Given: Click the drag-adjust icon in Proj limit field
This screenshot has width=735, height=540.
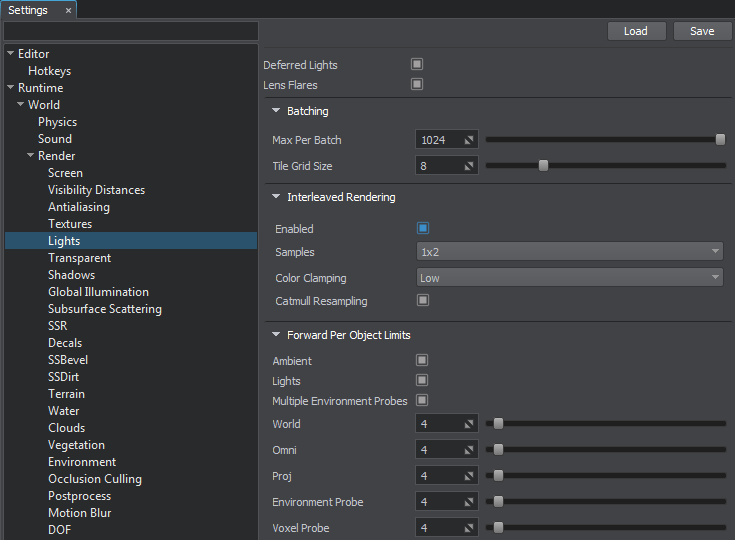Looking at the screenshot, I should (x=468, y=476).
